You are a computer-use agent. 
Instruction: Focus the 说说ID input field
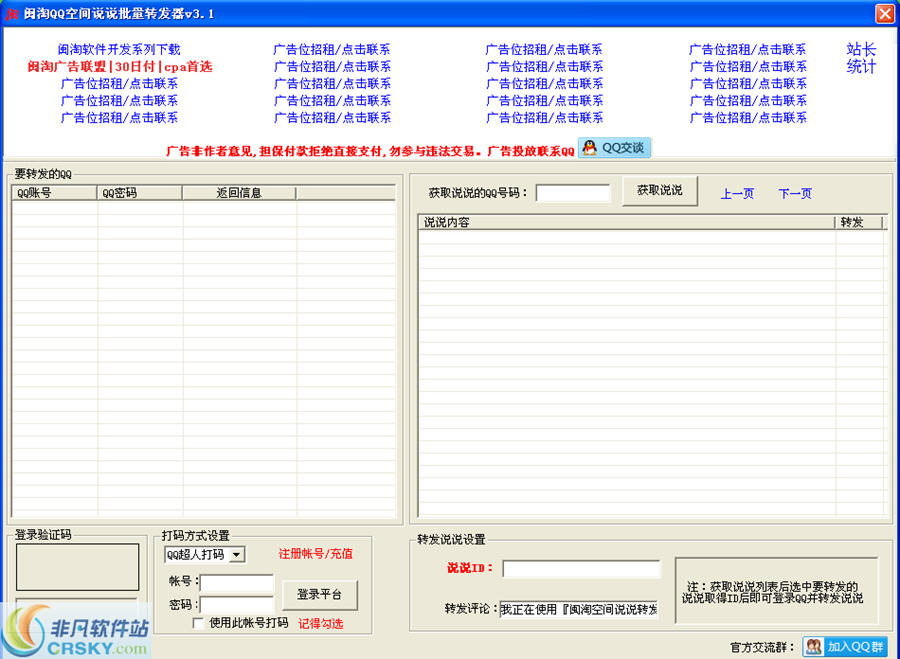tap(581, 568)
